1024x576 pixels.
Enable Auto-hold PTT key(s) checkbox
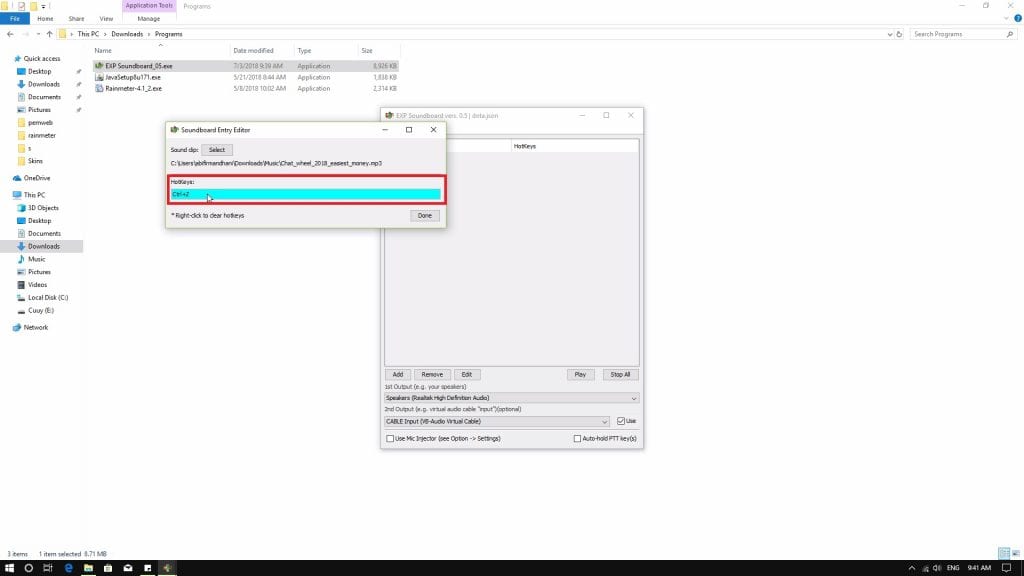(577, 439)
